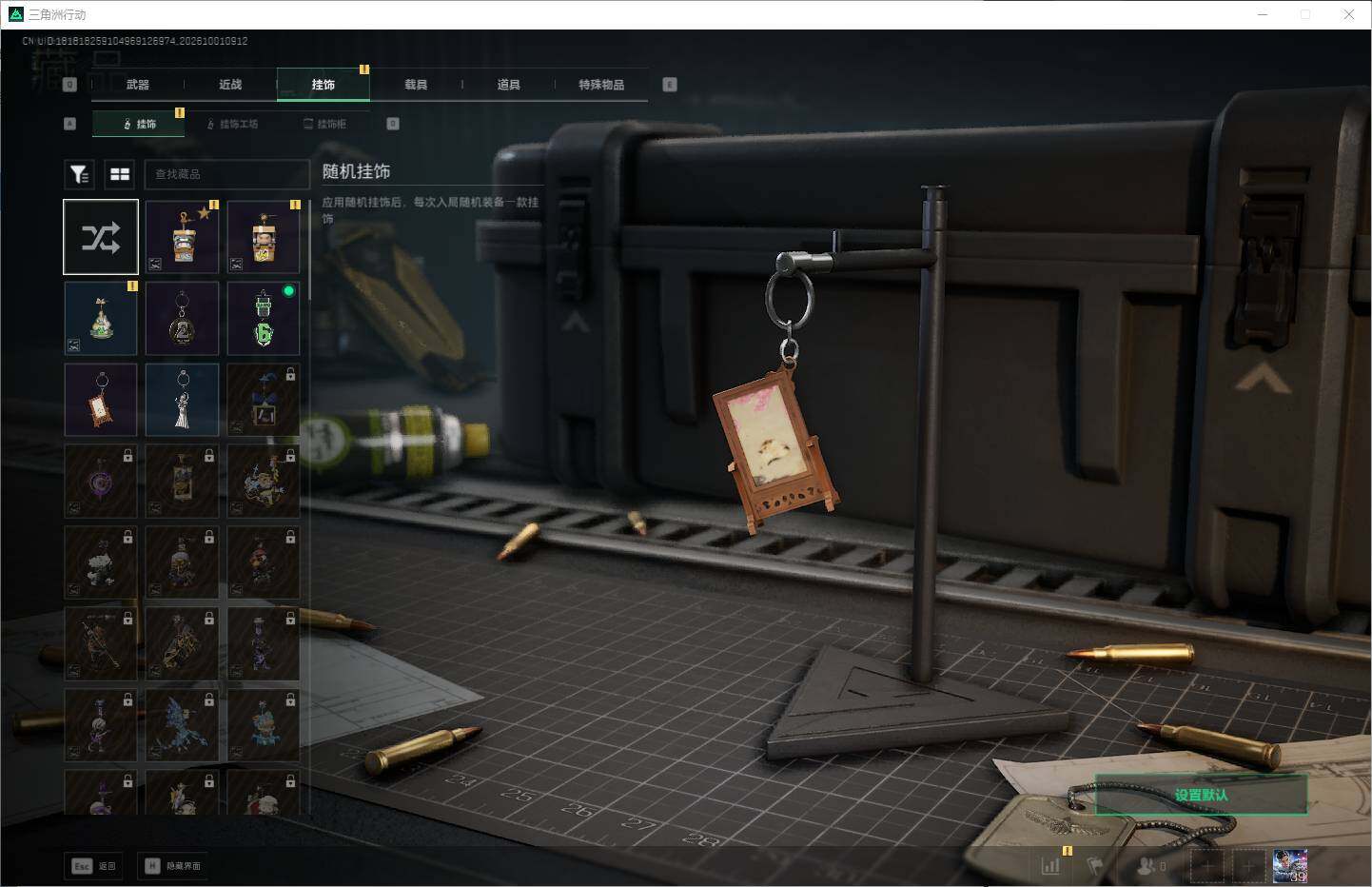
Task: Open the player avatar profile
Action: point(1290,866)
